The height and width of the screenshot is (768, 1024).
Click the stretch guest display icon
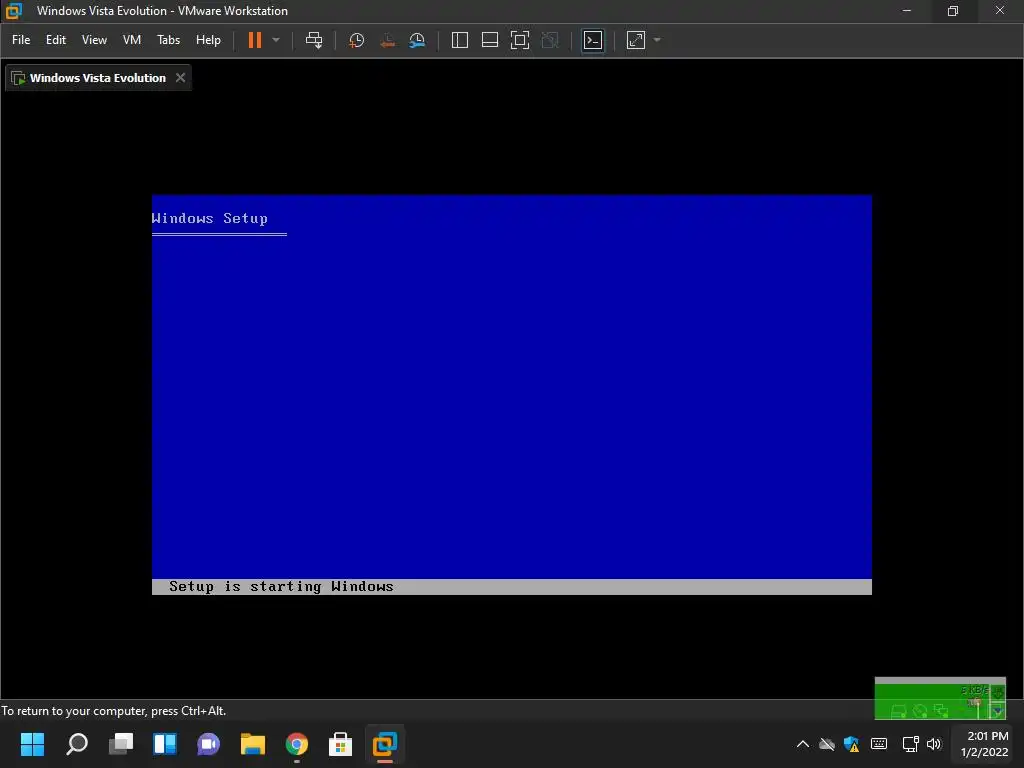[x=635, y=40]
